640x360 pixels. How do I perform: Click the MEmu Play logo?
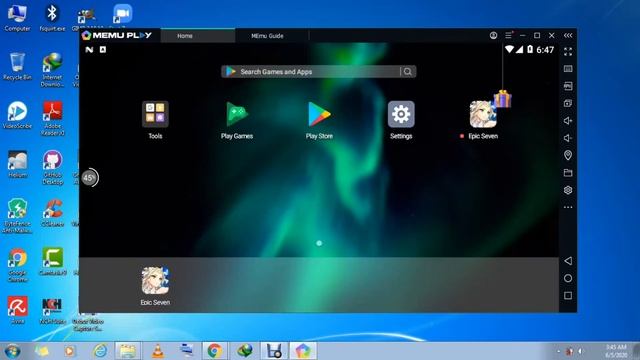pyautogui.click(x=117, y=36)
